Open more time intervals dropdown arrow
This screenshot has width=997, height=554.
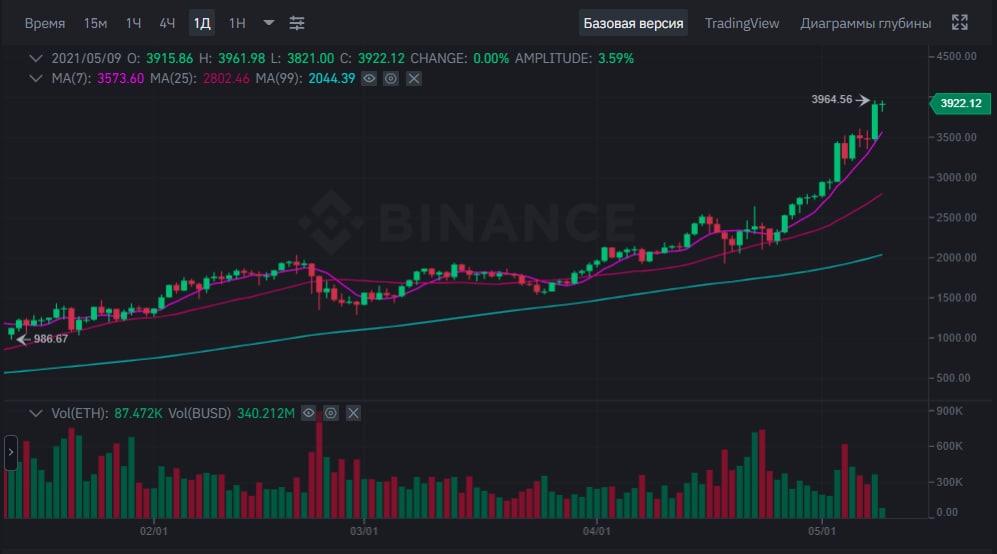(x=269, y=23)
